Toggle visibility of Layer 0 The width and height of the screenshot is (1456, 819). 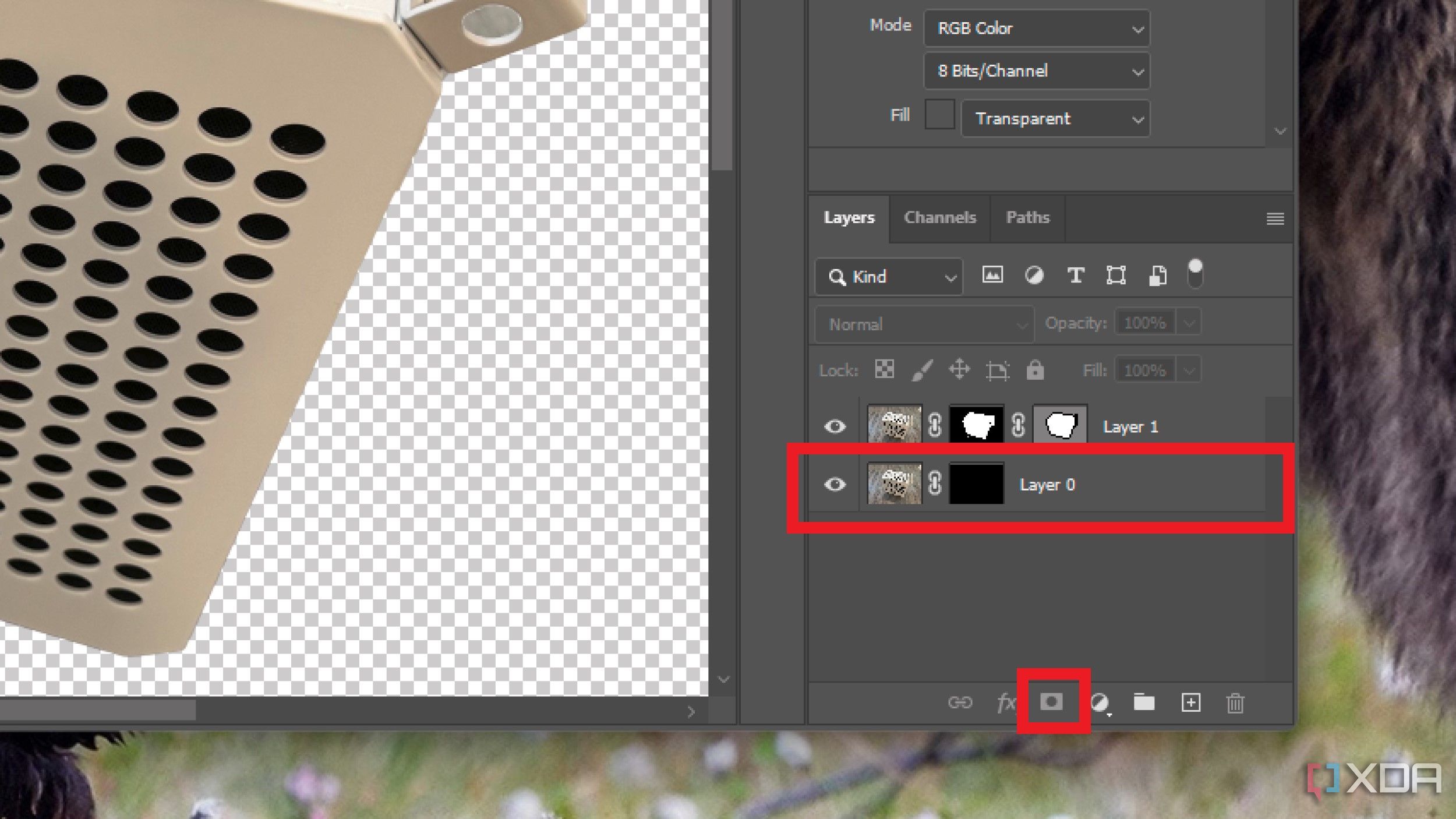[836, 485]
